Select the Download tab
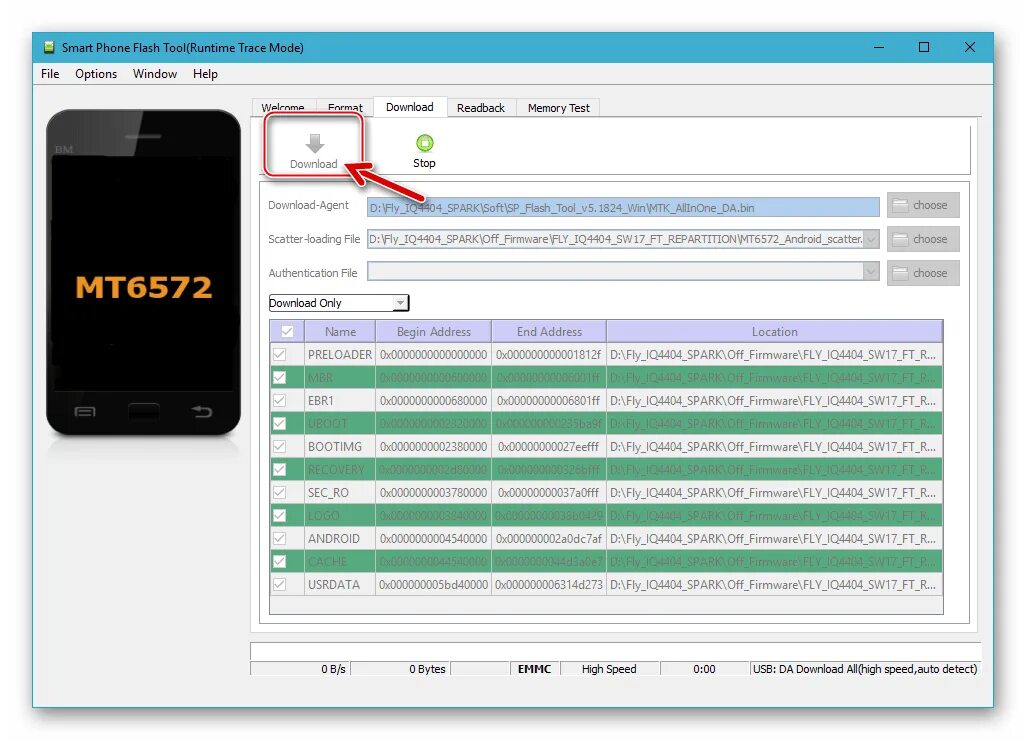The image size is (1026, 740). tap(410, 107)
